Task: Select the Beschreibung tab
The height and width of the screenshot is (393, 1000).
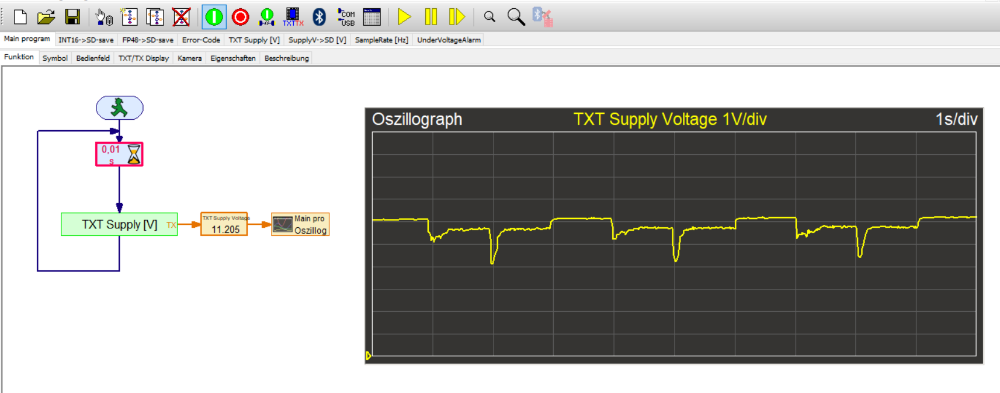Action: pyautogui.click(x=286, y=58)
